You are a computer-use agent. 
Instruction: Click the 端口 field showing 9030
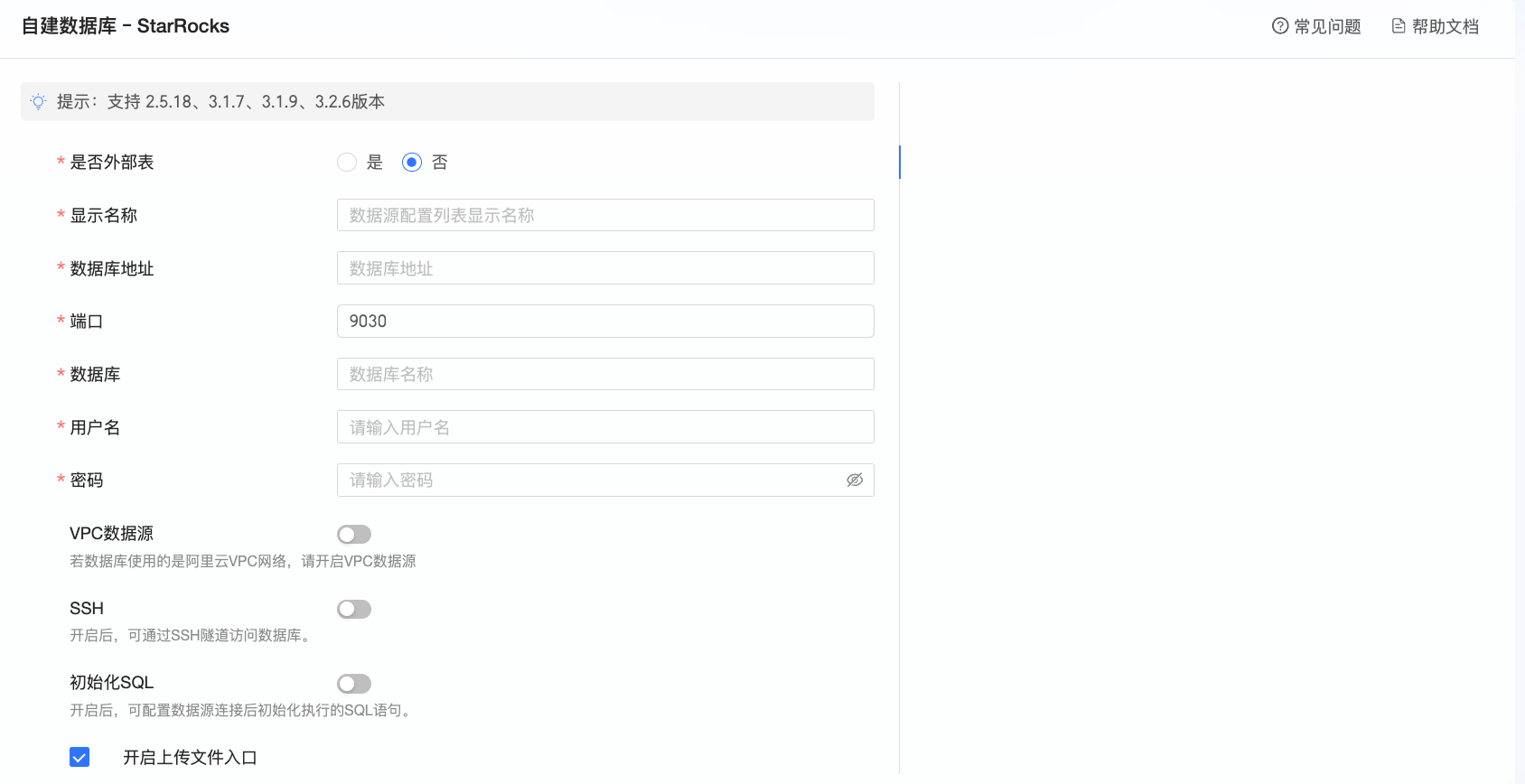(x=605, y=321)
